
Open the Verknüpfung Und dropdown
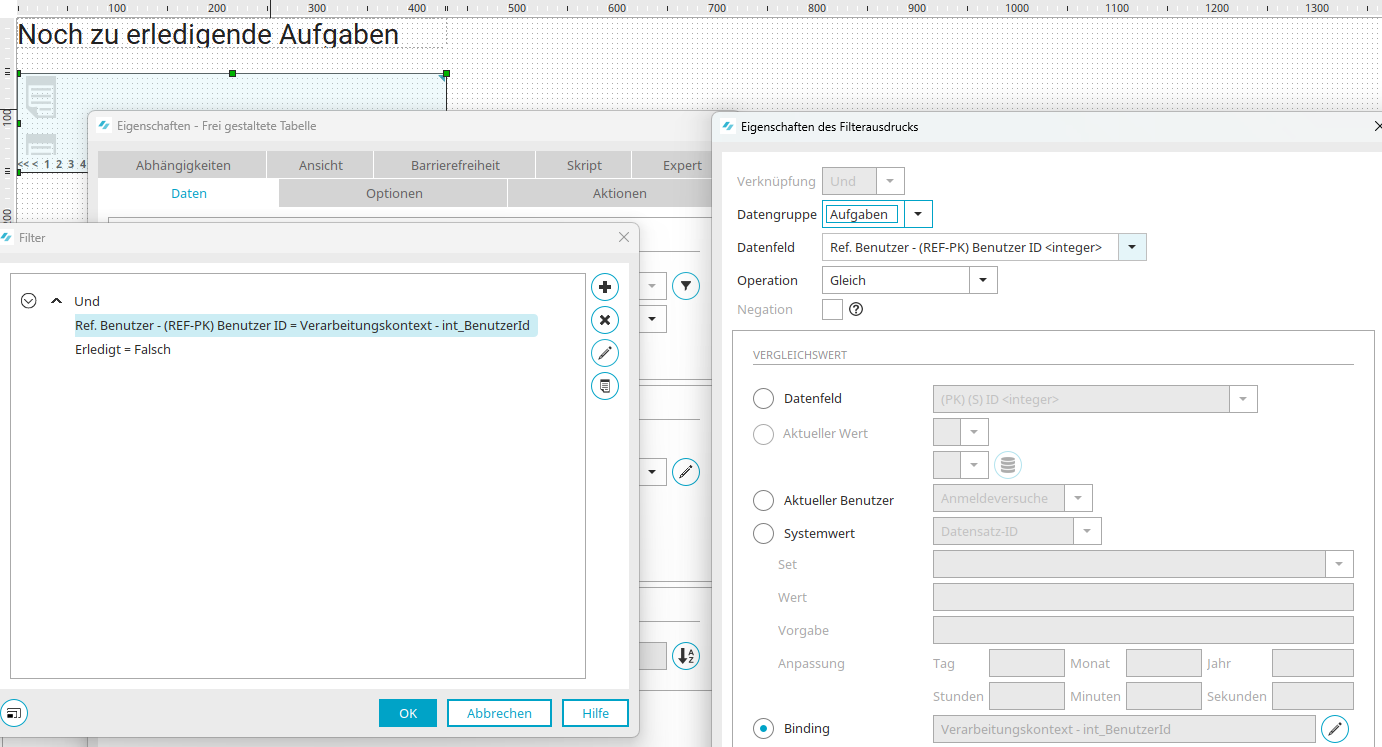click(890, 181)
